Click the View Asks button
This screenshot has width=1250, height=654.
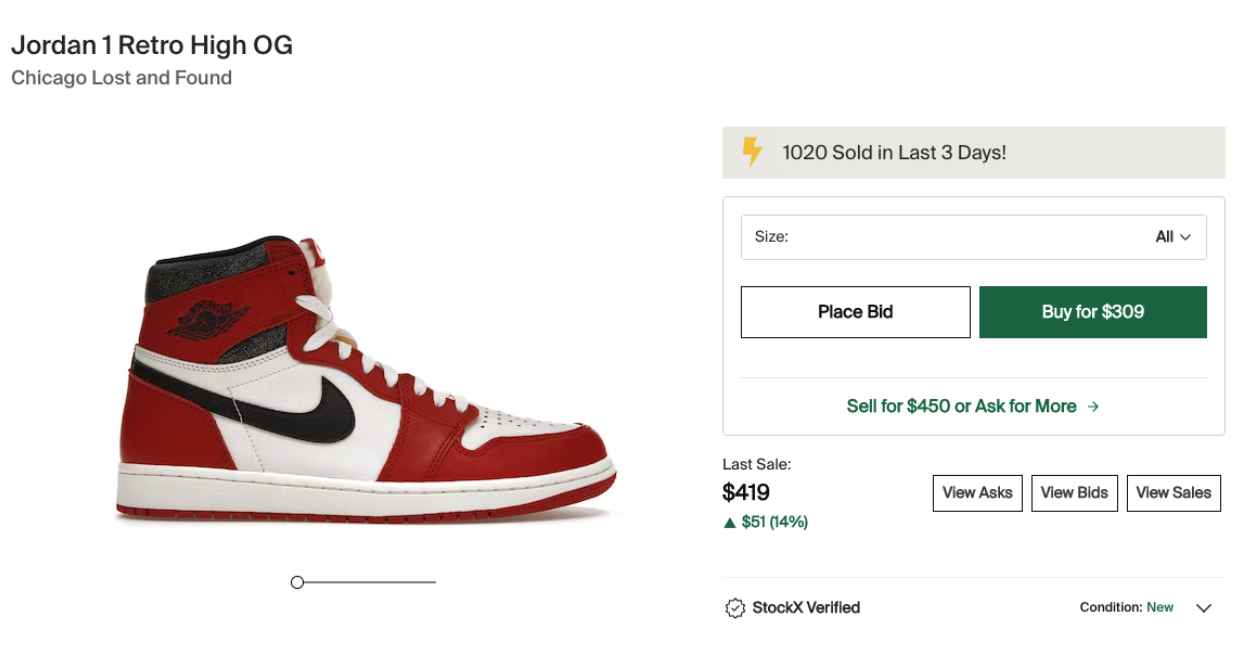(977, 492)
